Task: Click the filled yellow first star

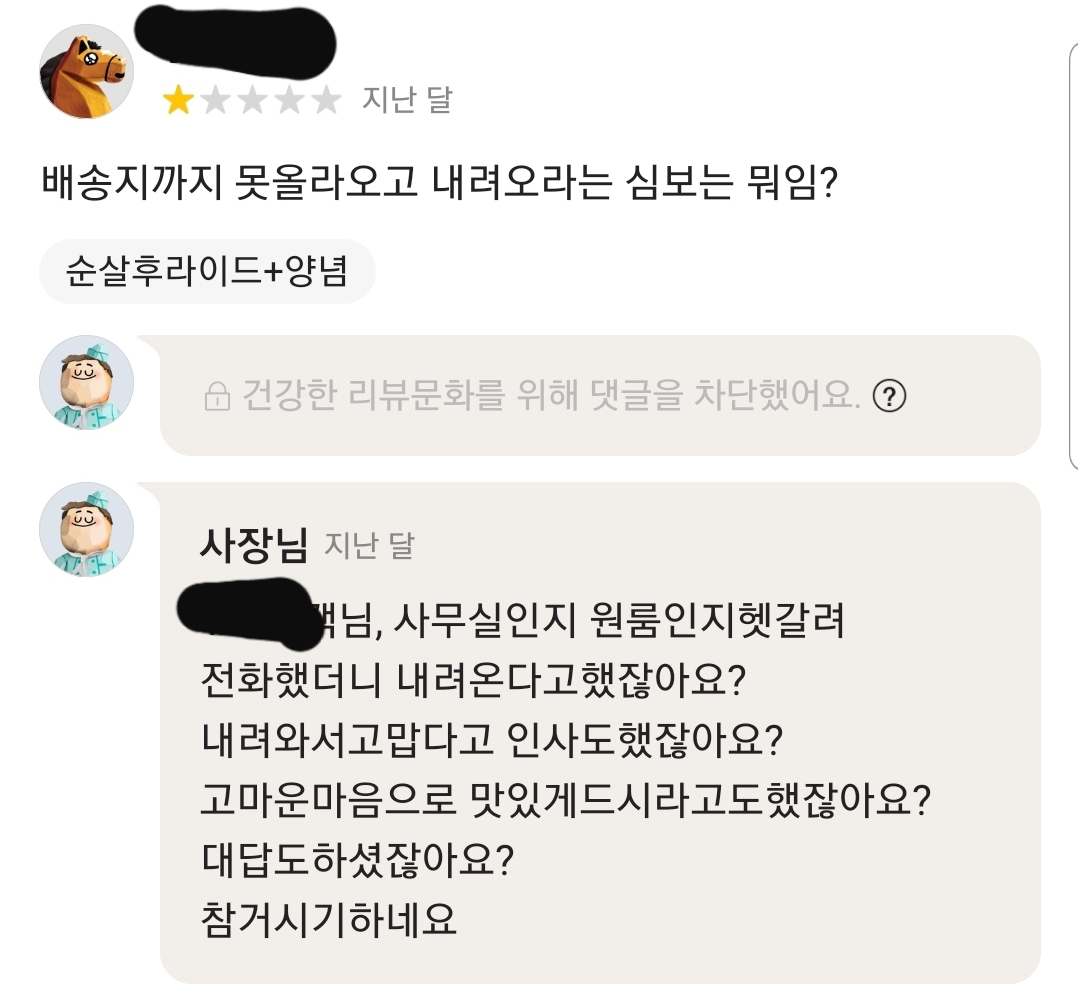Action: tap(178, 100)
